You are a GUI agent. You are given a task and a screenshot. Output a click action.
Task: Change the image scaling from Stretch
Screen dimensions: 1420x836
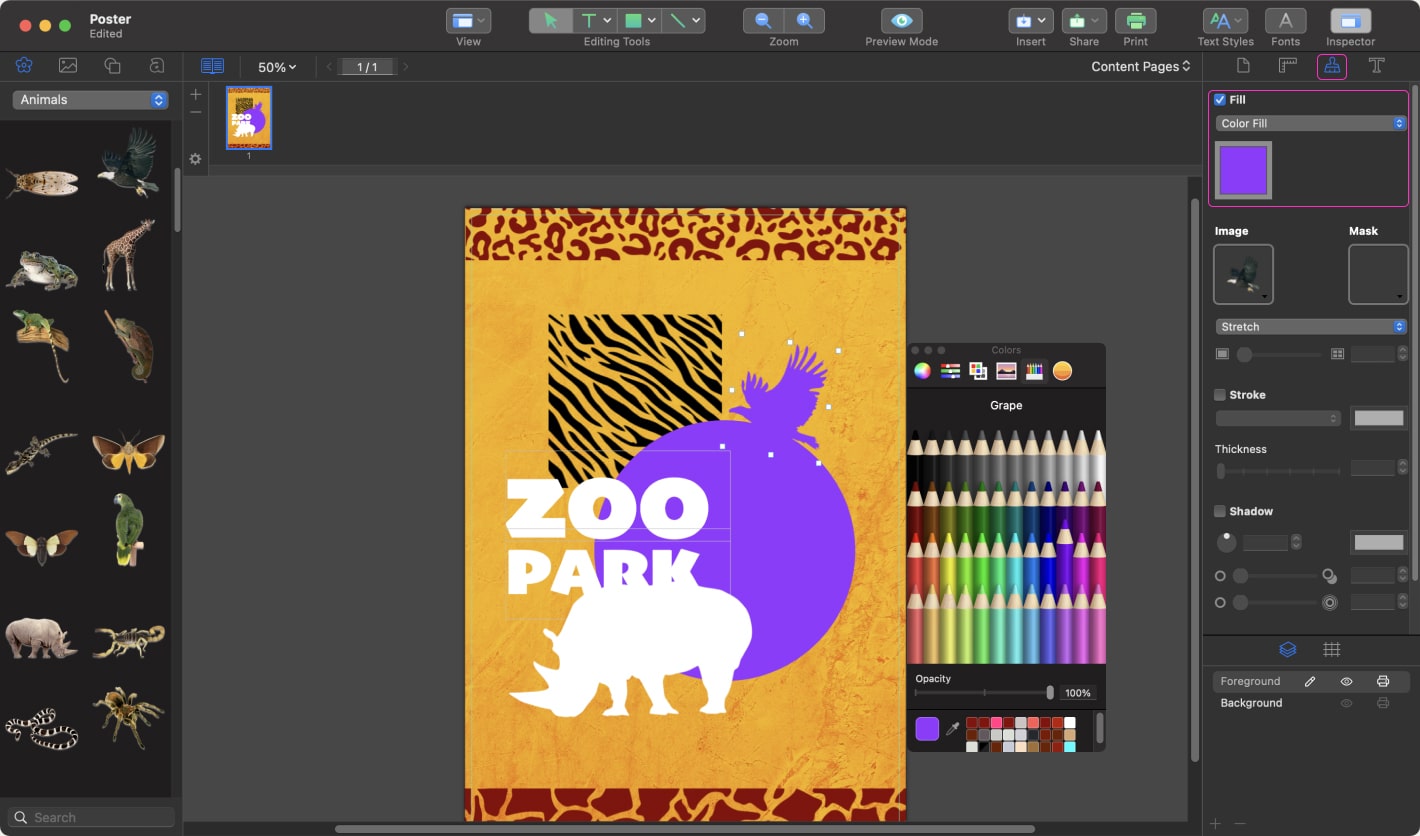tap(1309, 326)
